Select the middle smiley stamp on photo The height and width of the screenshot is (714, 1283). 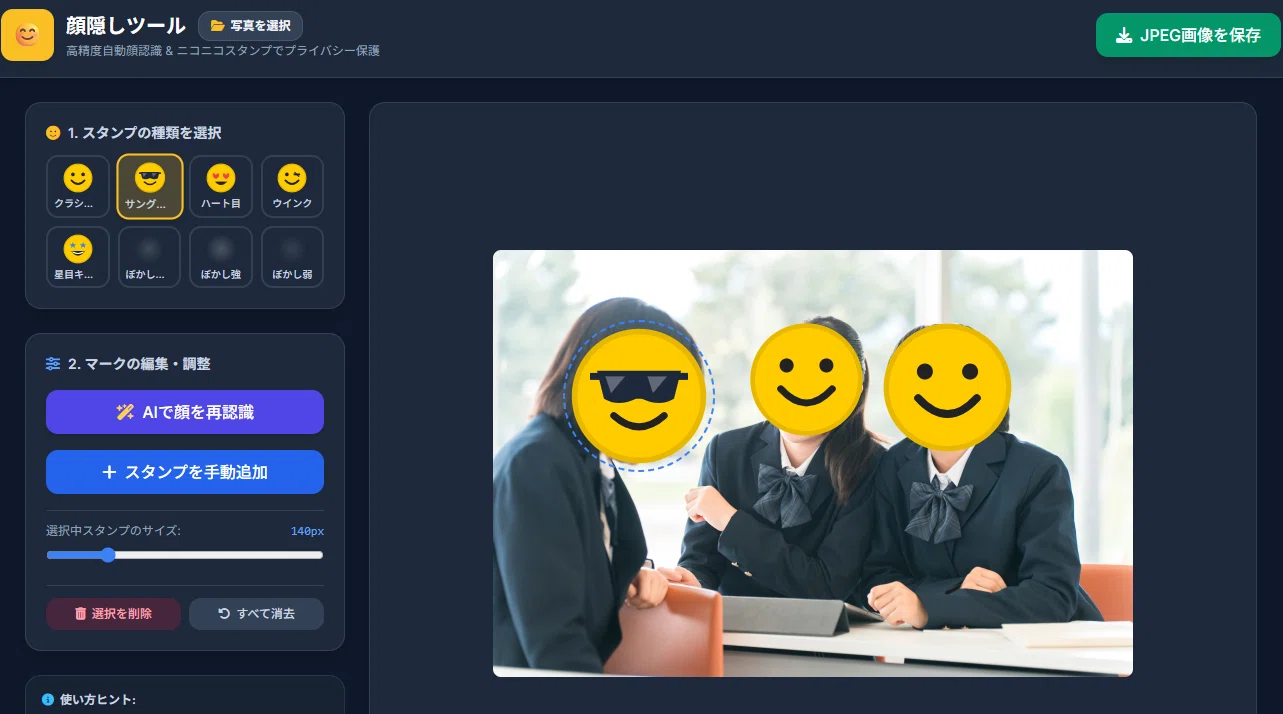807,379
